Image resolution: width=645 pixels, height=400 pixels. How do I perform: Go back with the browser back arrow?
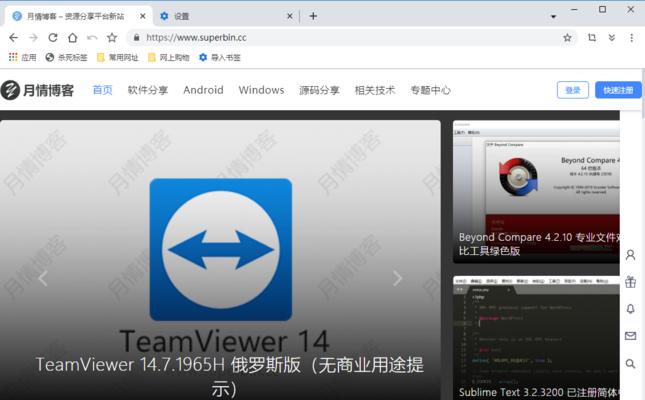[14, 38]
